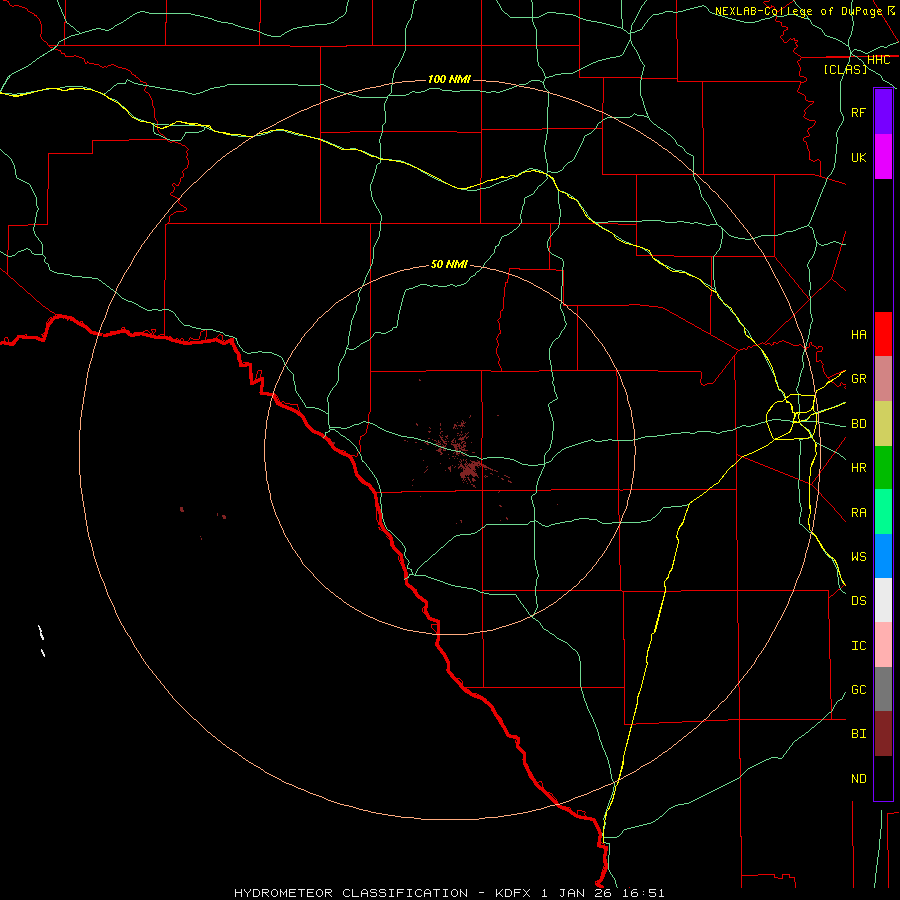Click the "GR" legend label
The width and height of the screenshot is (900, 900).
pos(859,379)
